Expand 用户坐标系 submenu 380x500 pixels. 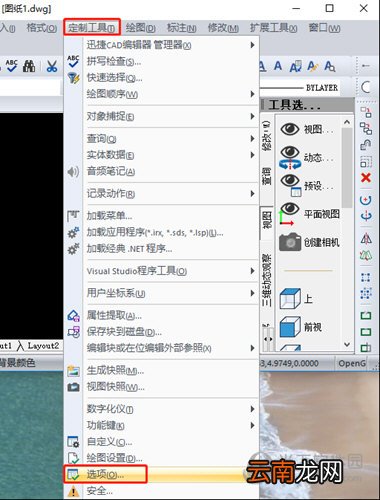tap(162, 293)
